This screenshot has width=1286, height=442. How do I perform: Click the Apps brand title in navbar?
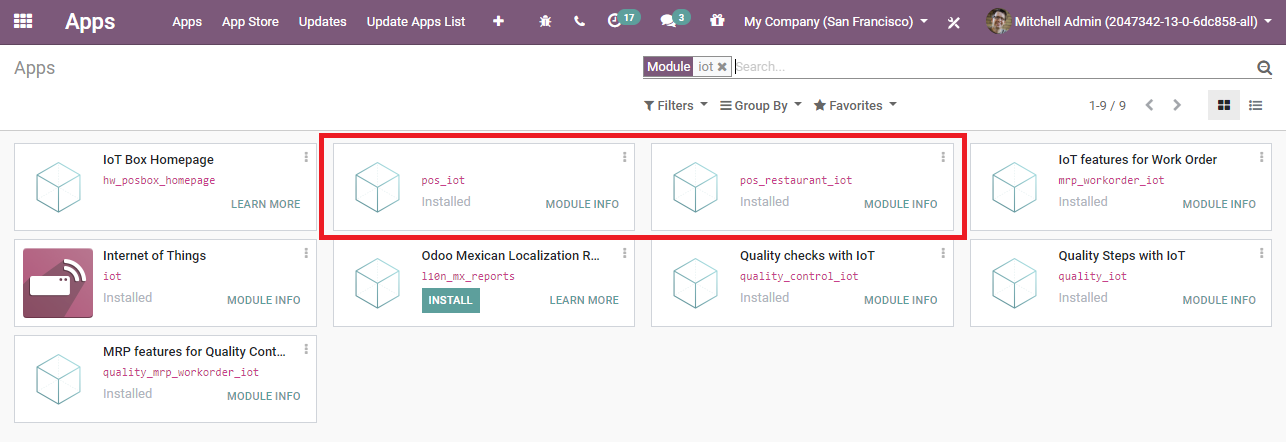pyautogui.click(x=90, y=21)
